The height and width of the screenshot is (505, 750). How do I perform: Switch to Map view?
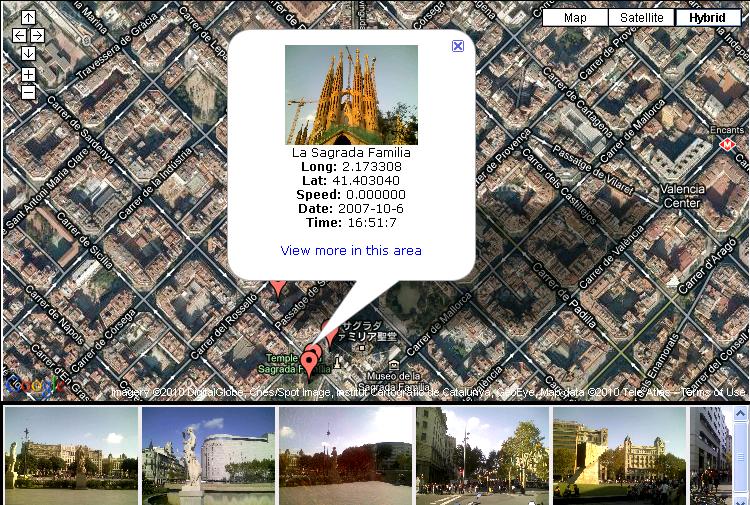[x=575, y=18]
